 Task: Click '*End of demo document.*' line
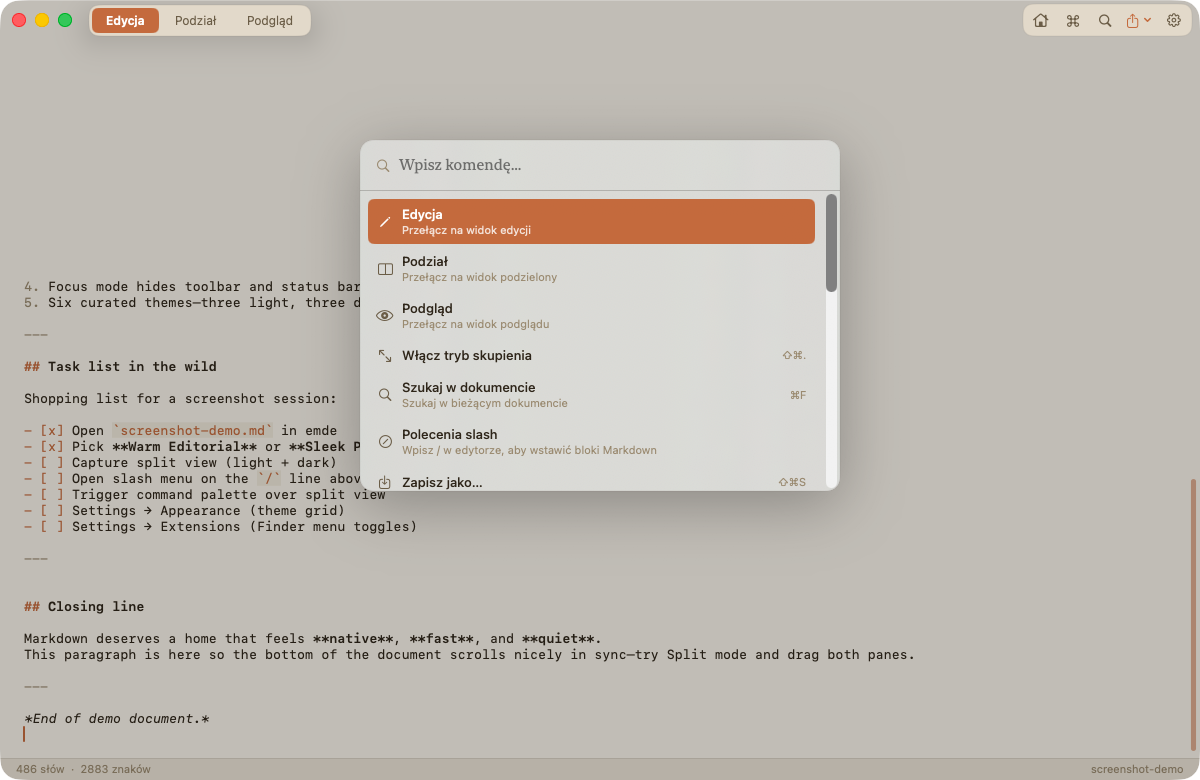point(116,718)
